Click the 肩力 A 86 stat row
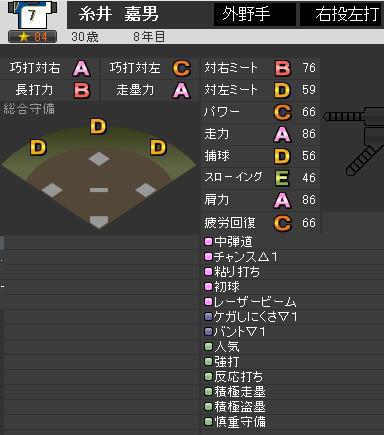The image size is (384, 435). point(260,200)
